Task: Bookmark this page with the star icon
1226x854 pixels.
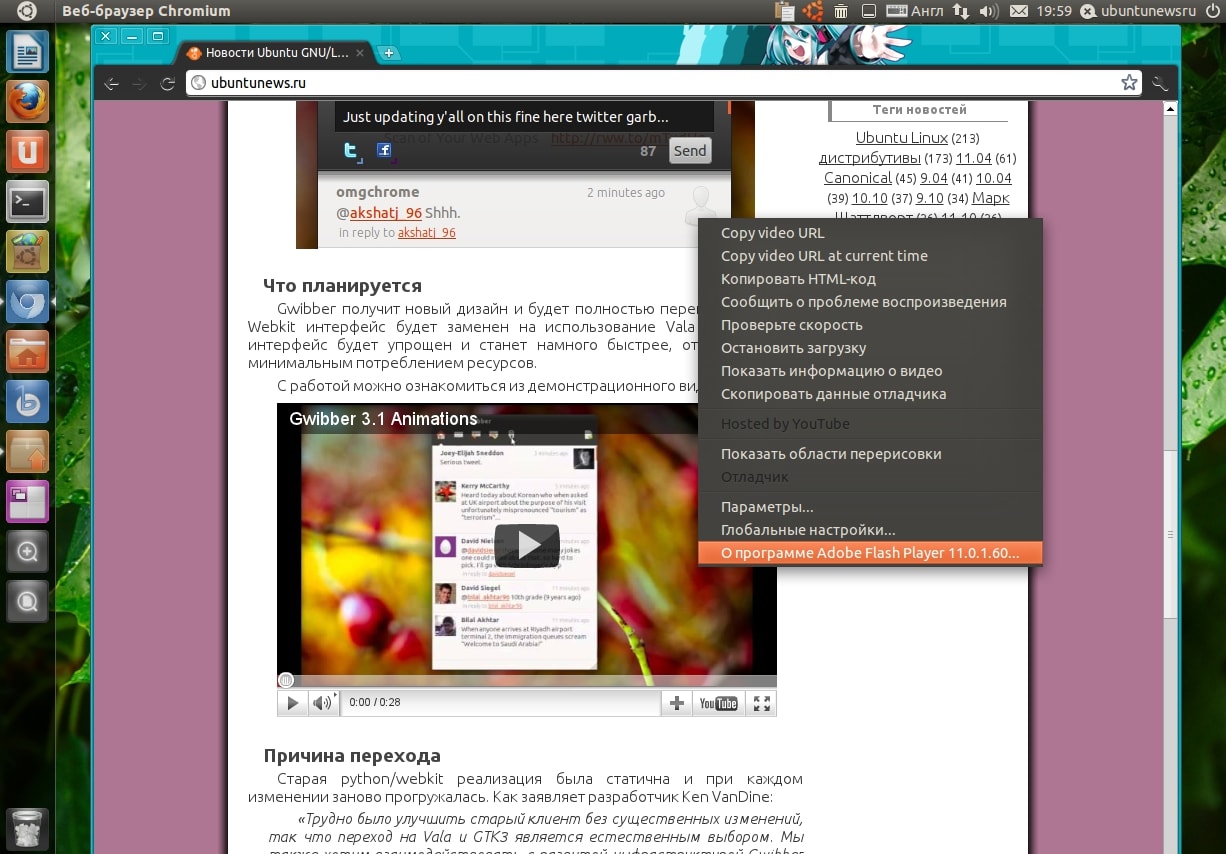Action: pos(1129,83)
